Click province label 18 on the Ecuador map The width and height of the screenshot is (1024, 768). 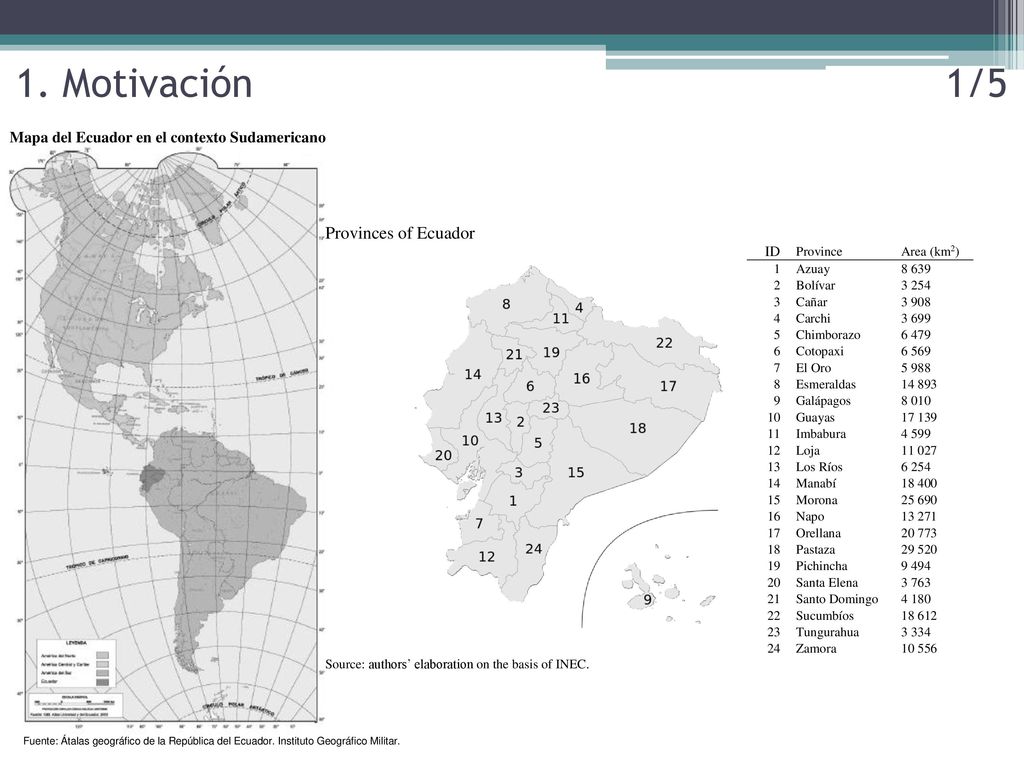[x=637, y=428]
